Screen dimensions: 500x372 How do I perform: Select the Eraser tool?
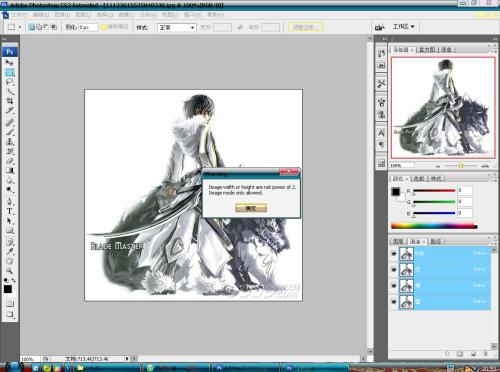tap(9, 161)
